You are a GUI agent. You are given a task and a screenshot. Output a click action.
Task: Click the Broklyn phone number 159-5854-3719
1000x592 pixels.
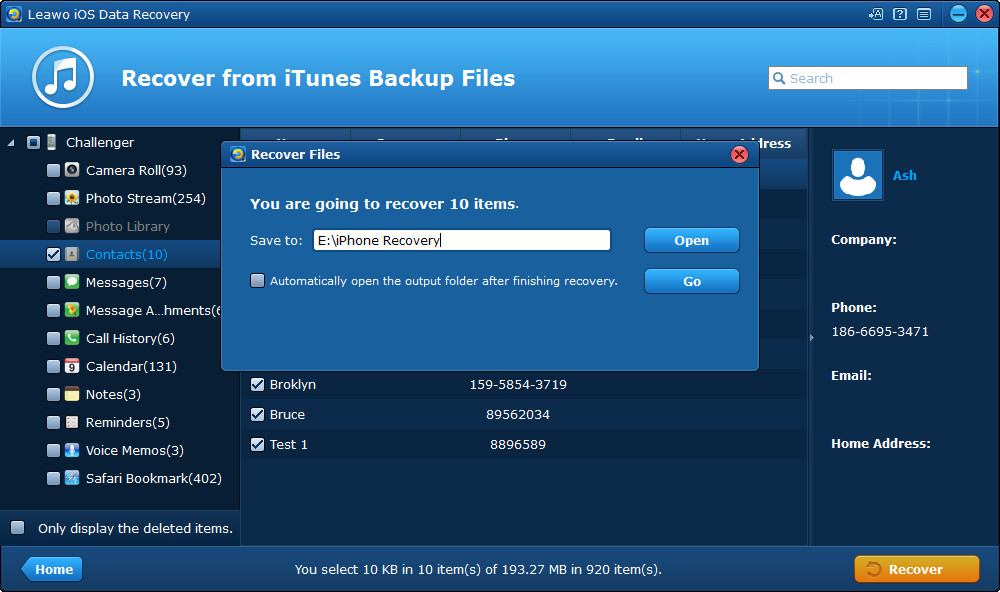[518, 385]
